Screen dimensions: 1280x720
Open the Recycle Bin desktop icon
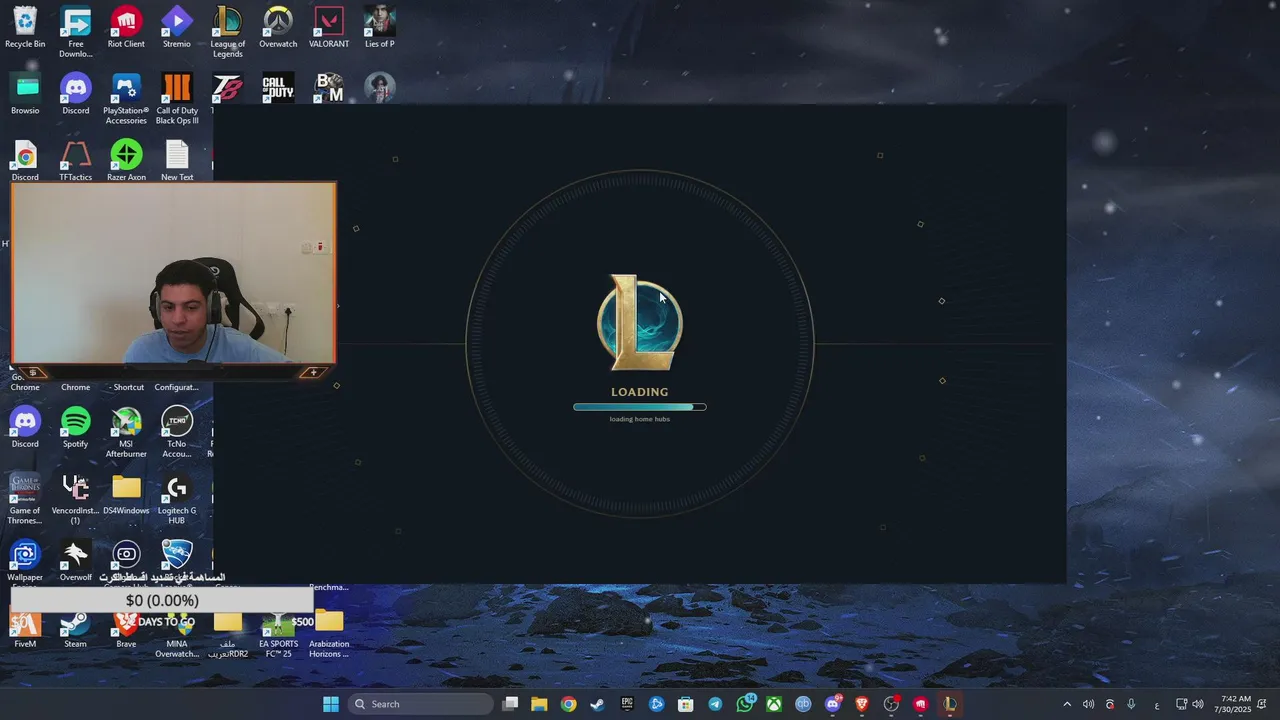click(25, 27)
